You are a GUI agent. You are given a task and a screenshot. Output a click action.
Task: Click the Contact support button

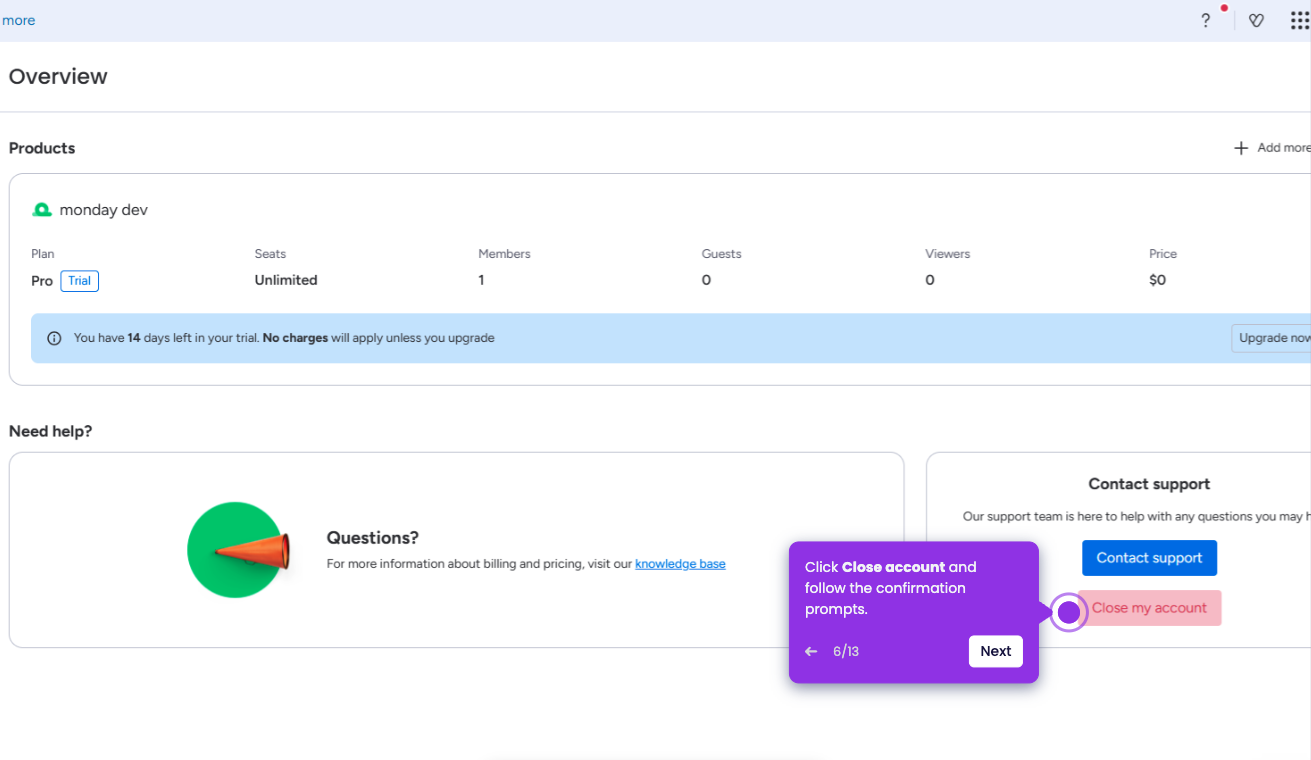1149,558
